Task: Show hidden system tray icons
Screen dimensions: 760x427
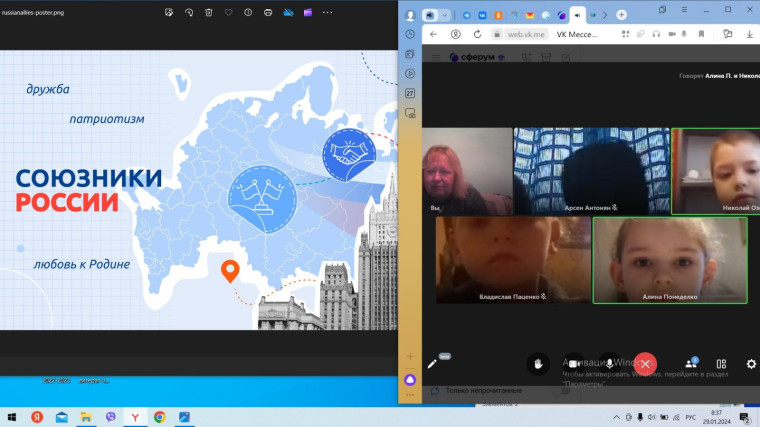Action: click(616, 417)
